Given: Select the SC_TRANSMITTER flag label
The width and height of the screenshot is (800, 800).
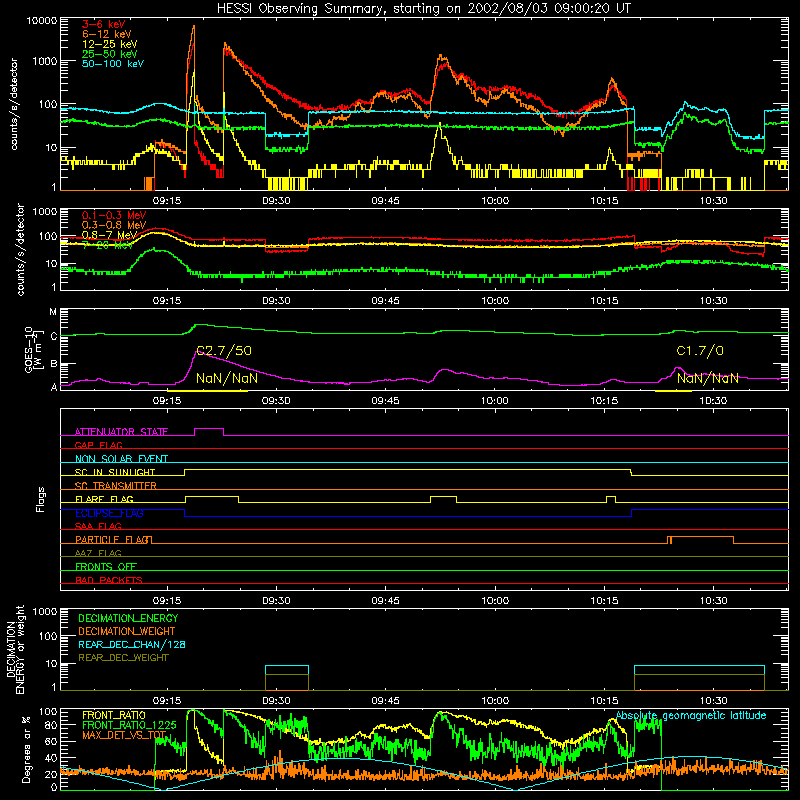Looking at the screenshot, I should click(116, 486).
